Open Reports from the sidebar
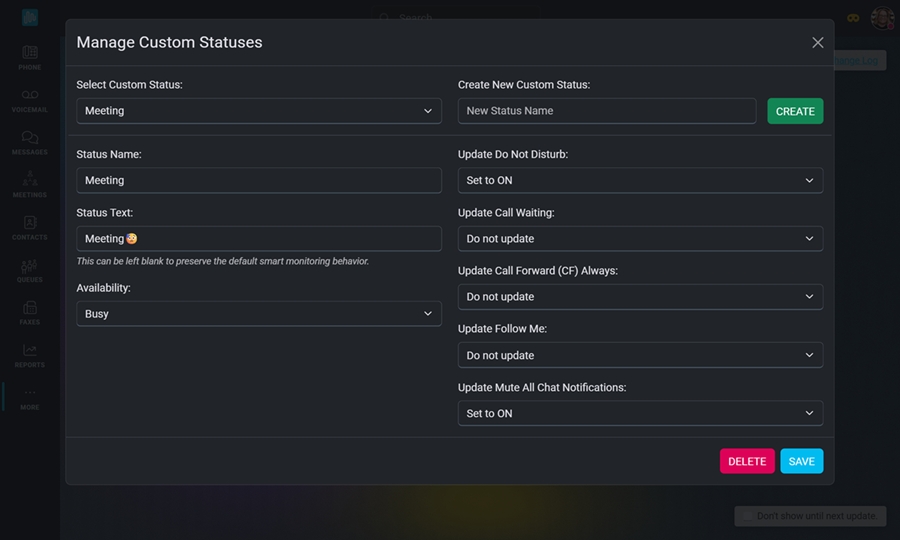The width and height of the screenshot is (900, 540). (30, 355)
